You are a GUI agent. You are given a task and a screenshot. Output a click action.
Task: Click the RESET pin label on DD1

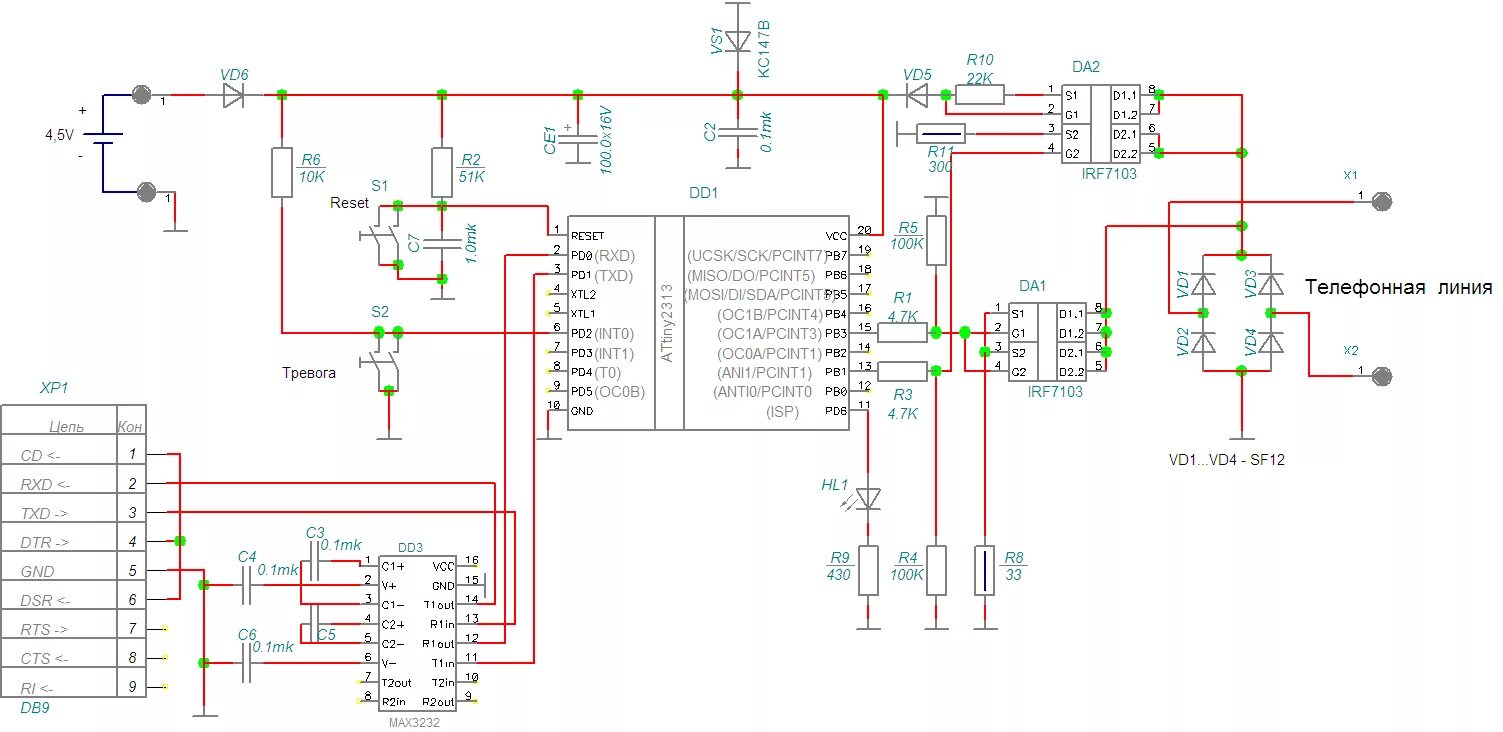pos(588,236)
